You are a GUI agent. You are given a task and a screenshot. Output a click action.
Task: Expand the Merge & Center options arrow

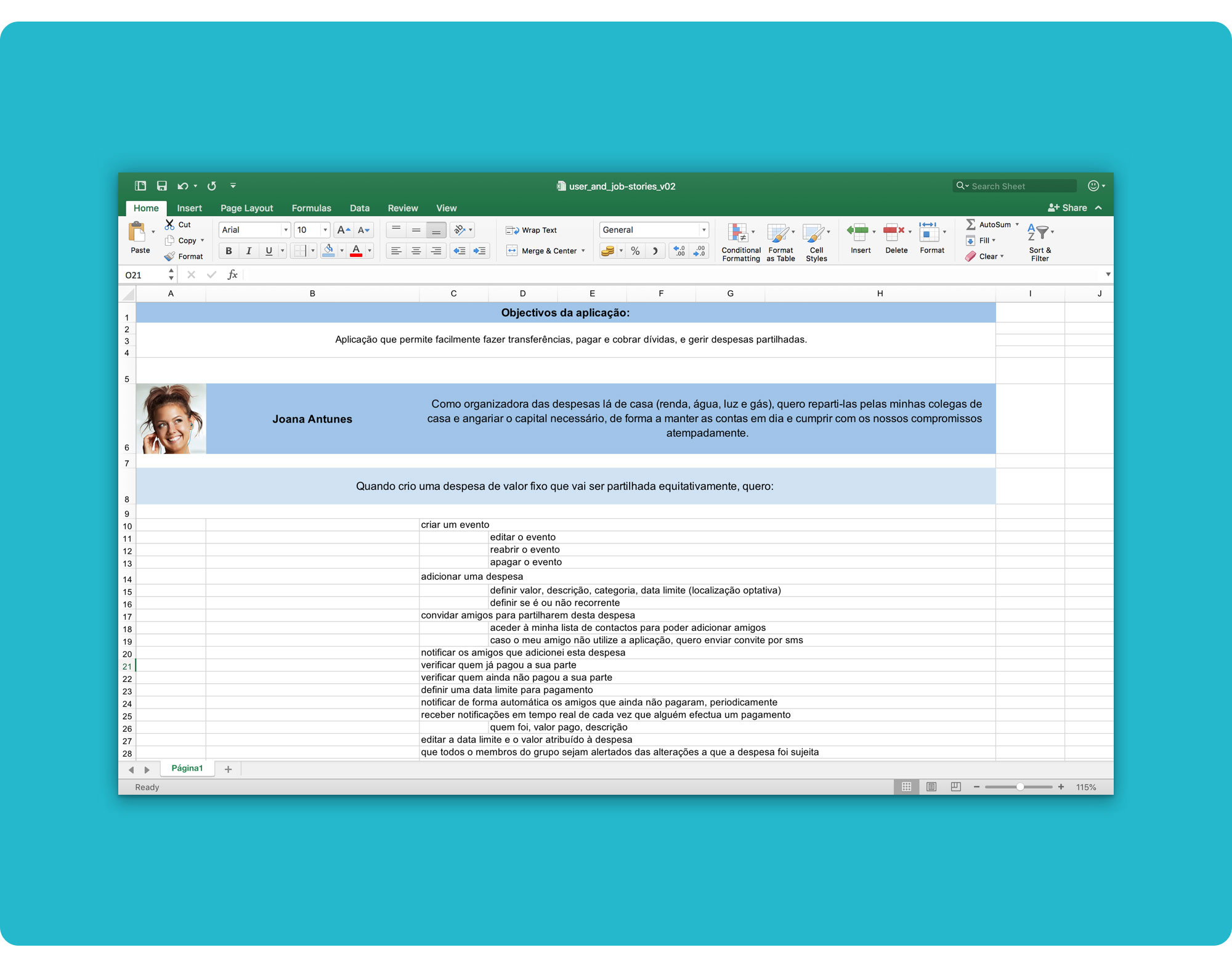[583, 251]
